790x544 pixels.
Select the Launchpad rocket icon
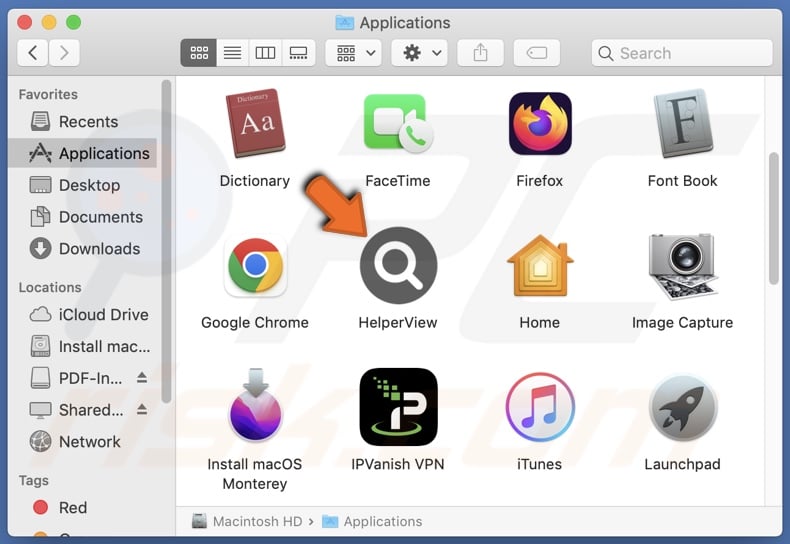[683, 407]
